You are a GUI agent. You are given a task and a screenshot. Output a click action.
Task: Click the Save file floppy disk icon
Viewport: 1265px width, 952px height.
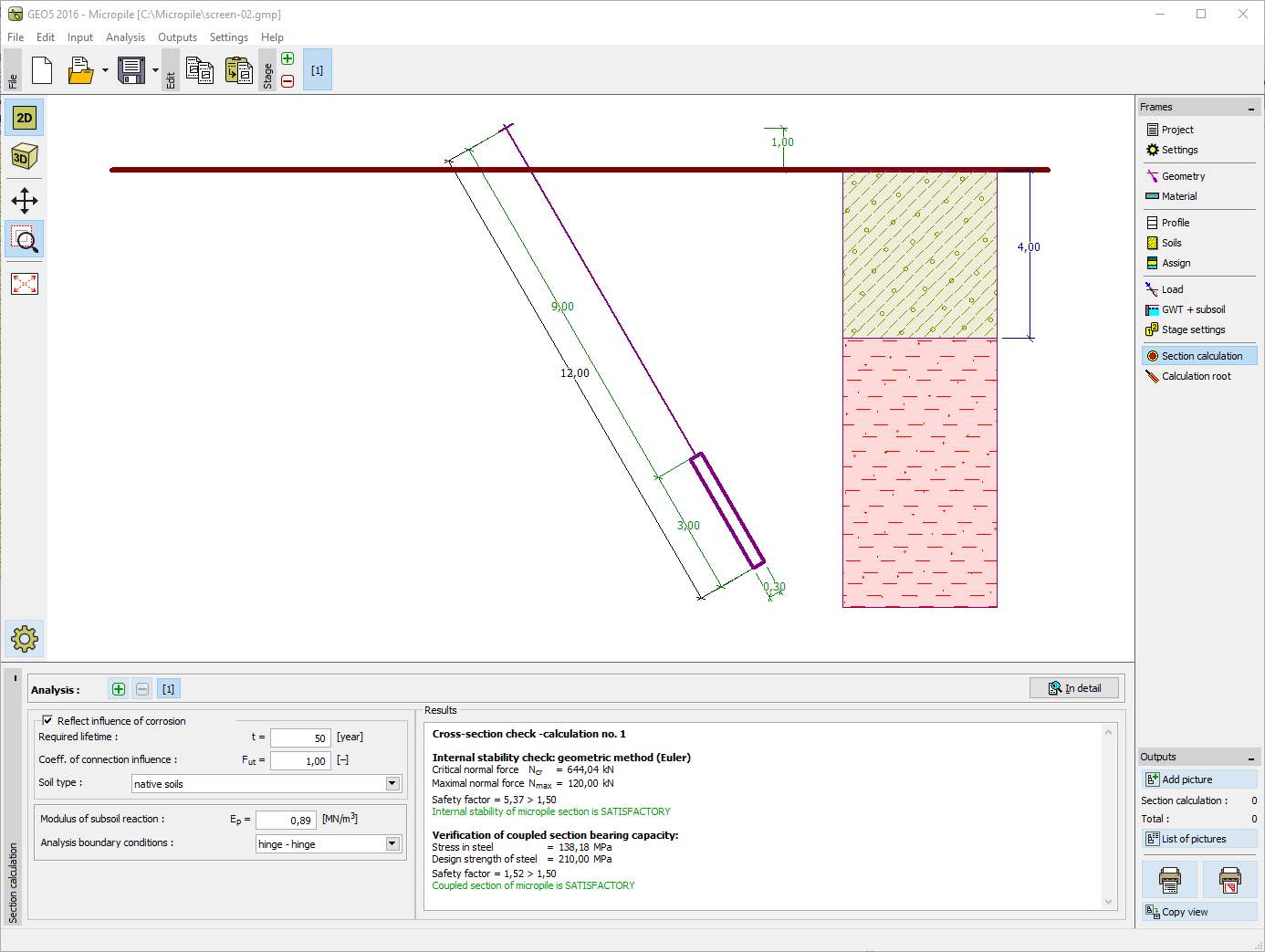131,70
